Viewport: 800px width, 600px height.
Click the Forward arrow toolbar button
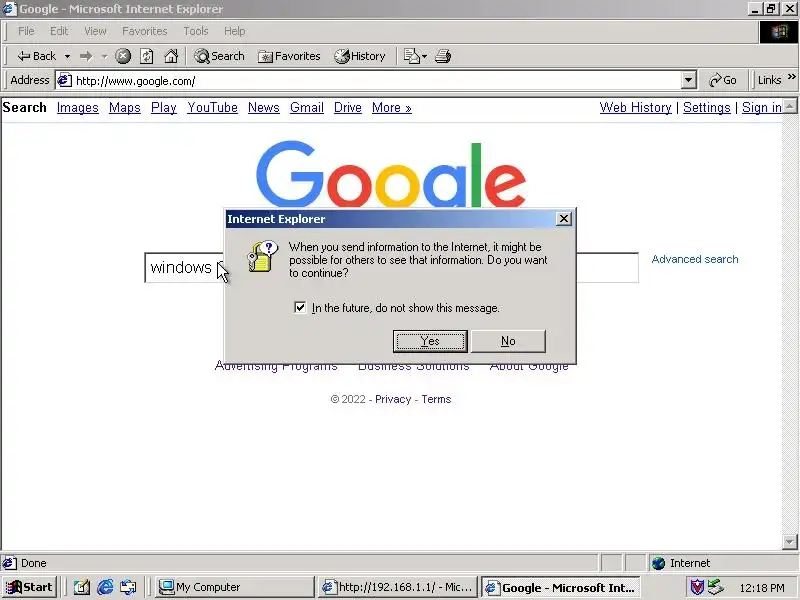[86, 56]
